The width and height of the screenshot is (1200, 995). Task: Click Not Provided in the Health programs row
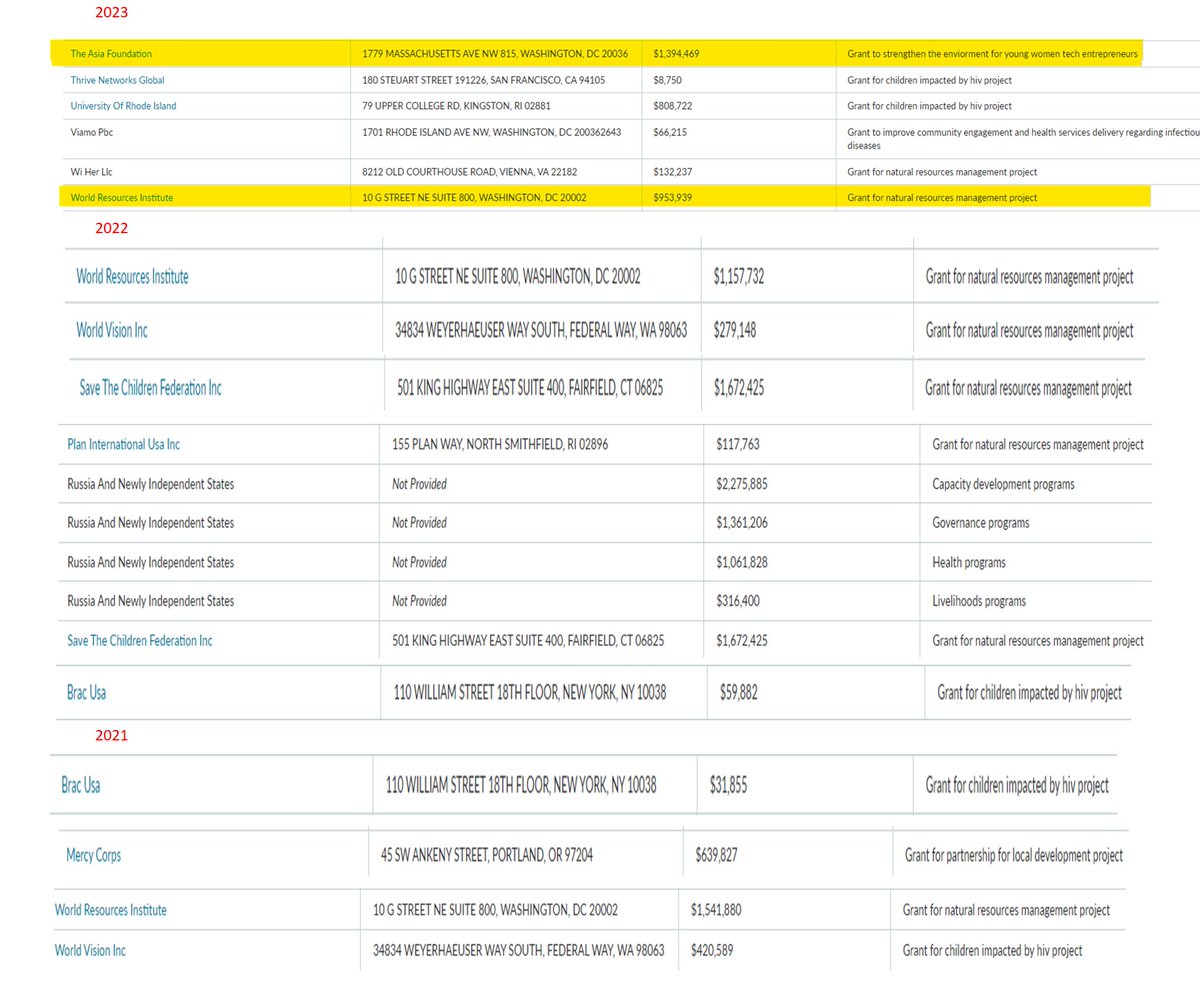419,562
